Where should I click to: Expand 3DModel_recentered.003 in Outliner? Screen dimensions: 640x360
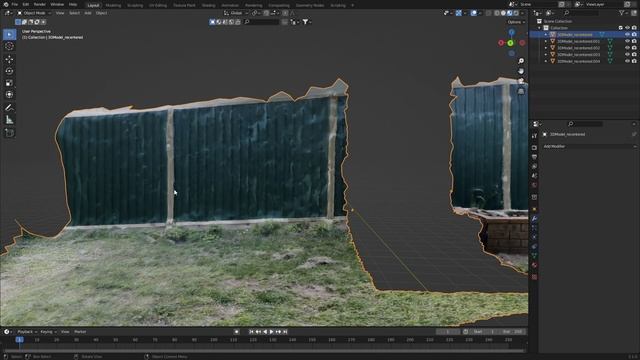(546, 54)
